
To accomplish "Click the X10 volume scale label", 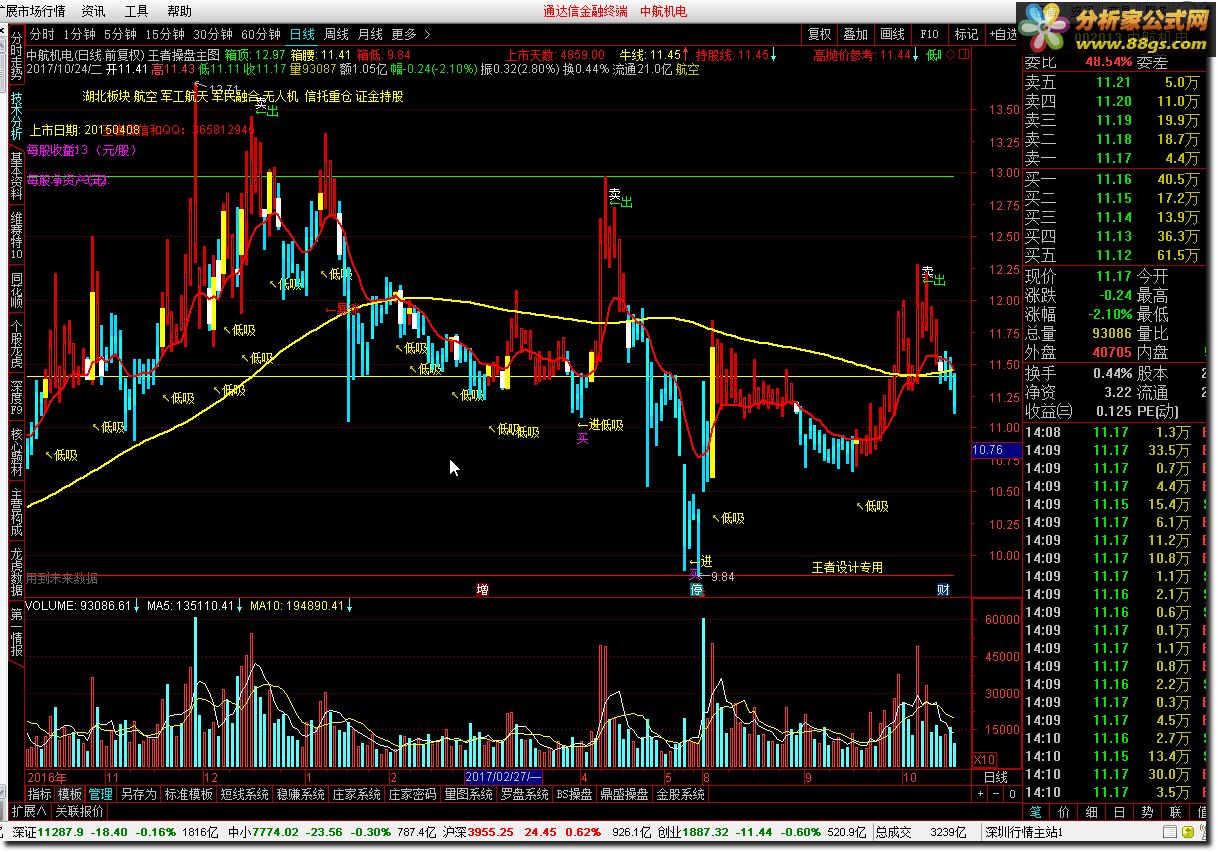I will point(984,759).
